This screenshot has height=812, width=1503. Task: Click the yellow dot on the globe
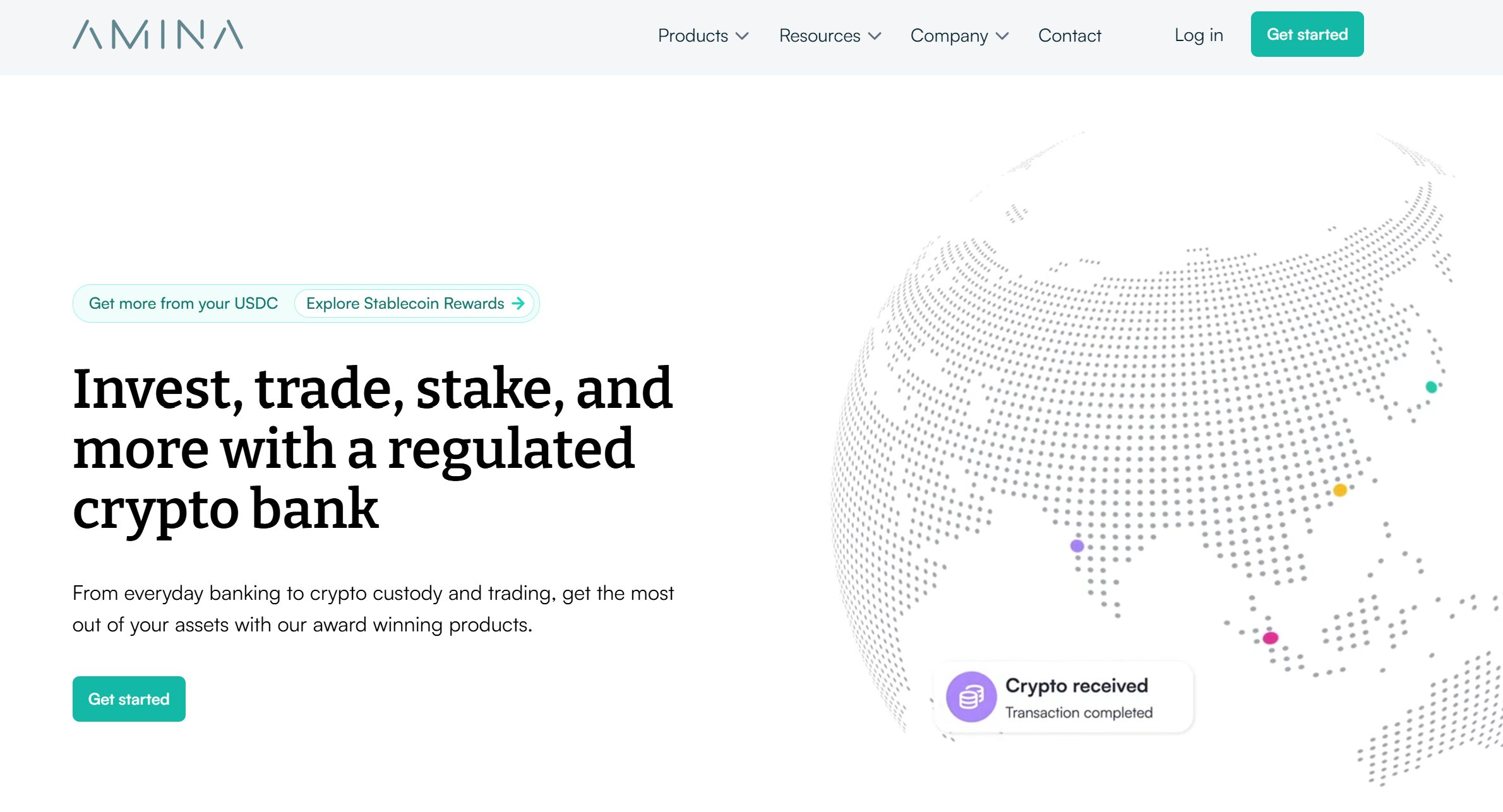pos(1340,490)
